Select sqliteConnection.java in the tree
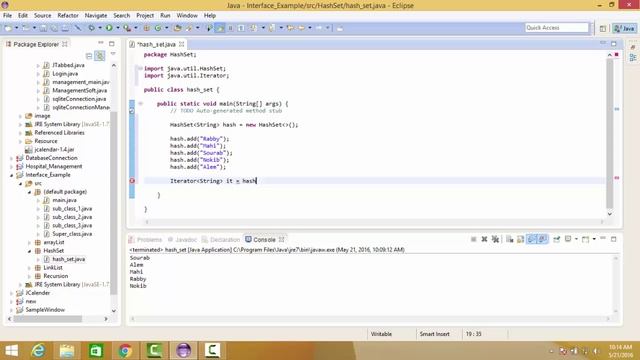Screen dimensions: 640x360 [x=79, y=99]
